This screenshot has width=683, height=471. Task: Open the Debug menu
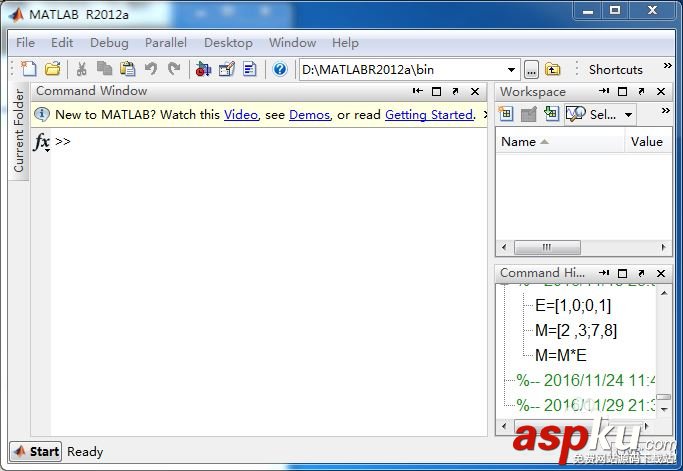109,43
